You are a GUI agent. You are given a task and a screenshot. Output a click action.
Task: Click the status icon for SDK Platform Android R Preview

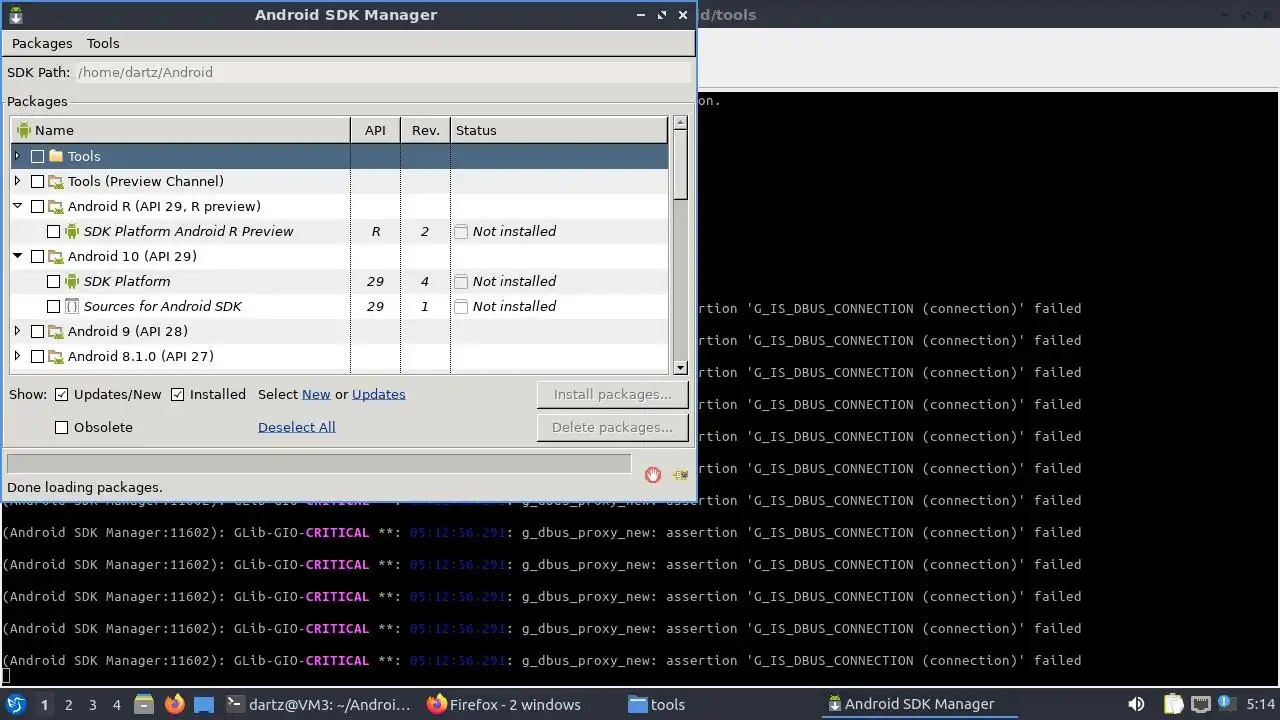tap(461, 231)
